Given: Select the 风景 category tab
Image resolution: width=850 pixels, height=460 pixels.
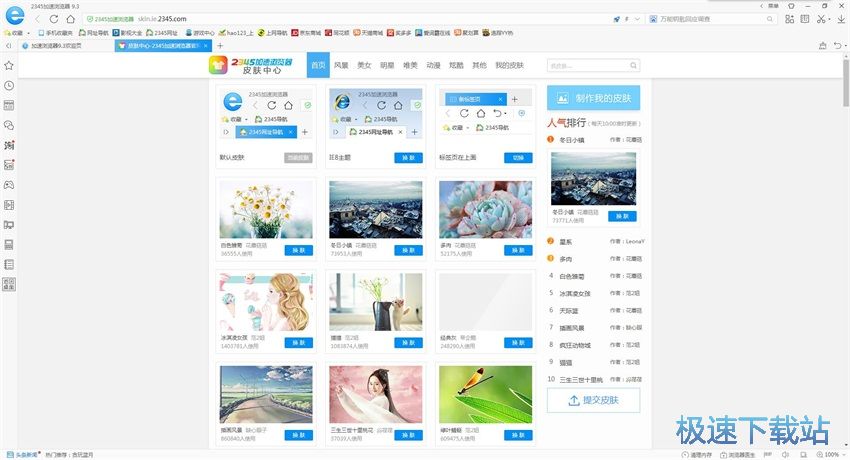Looking at the screenshot, I should (x=342, y=65).
